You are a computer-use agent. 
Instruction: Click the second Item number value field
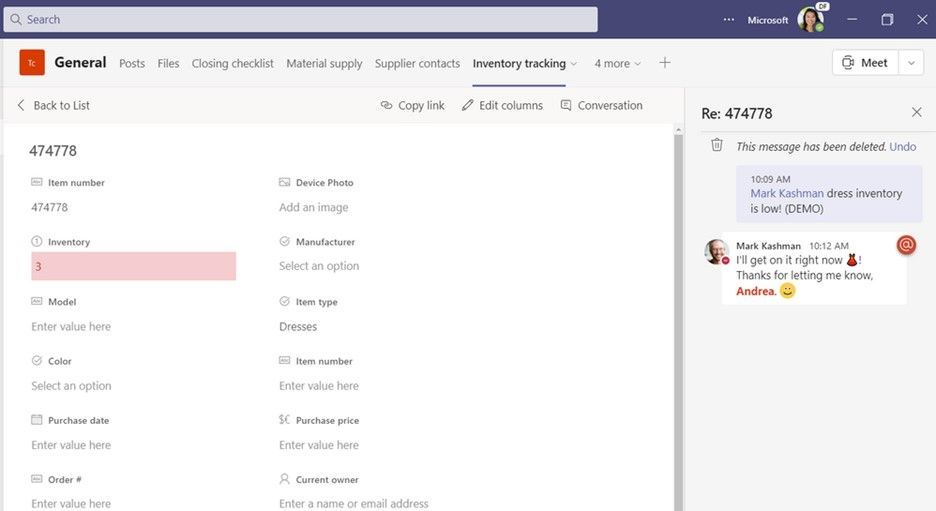[319, 386]
